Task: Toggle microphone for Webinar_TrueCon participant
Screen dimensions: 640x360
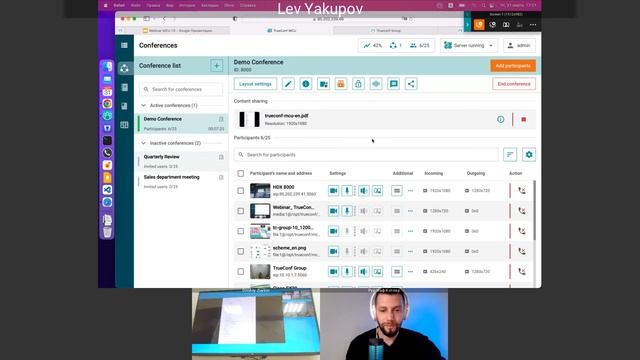Action: (x=347, y=211)
